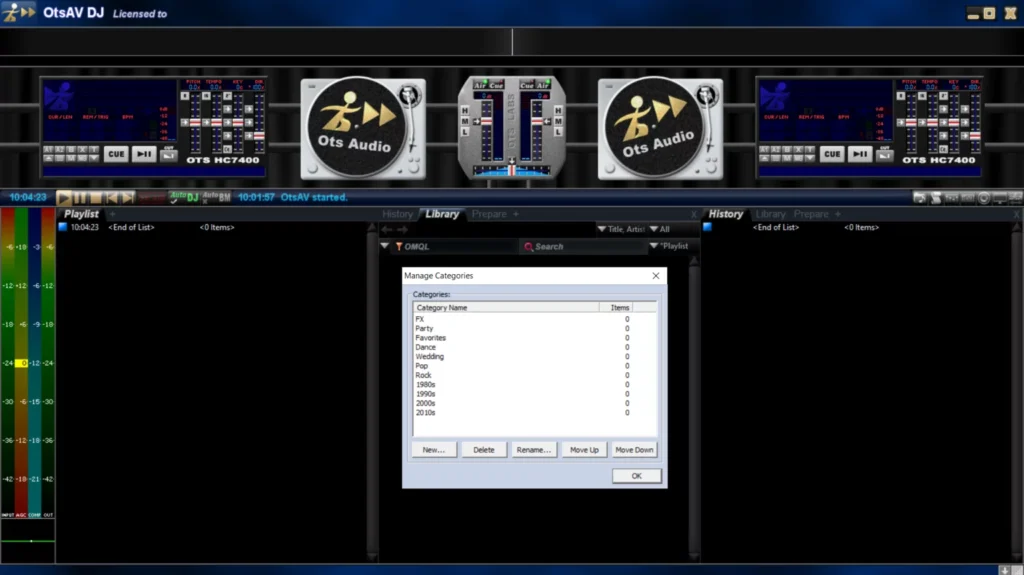The height and width of the screenshot is (575, 1024).
Task: Click into the Library Search field
Action: click(583, 246)
